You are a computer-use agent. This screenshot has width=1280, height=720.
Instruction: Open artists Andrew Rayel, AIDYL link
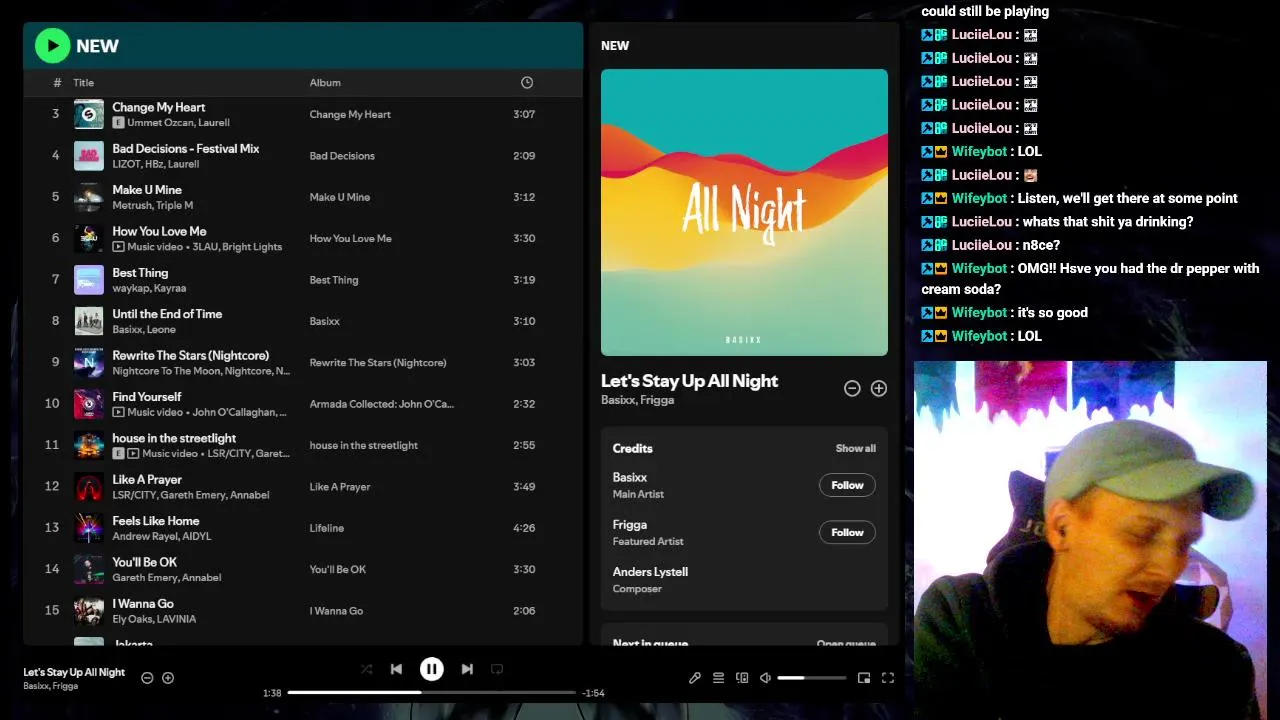162,536
